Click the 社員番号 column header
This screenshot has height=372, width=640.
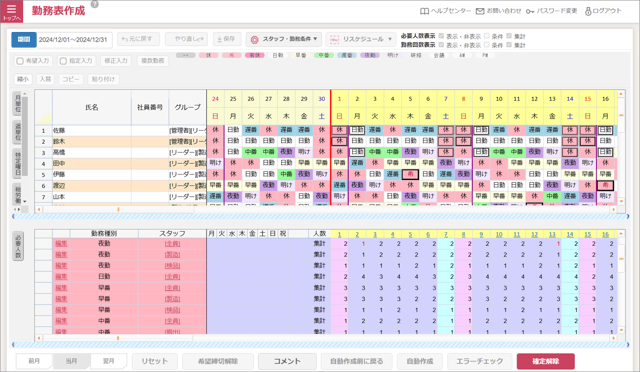150,107
